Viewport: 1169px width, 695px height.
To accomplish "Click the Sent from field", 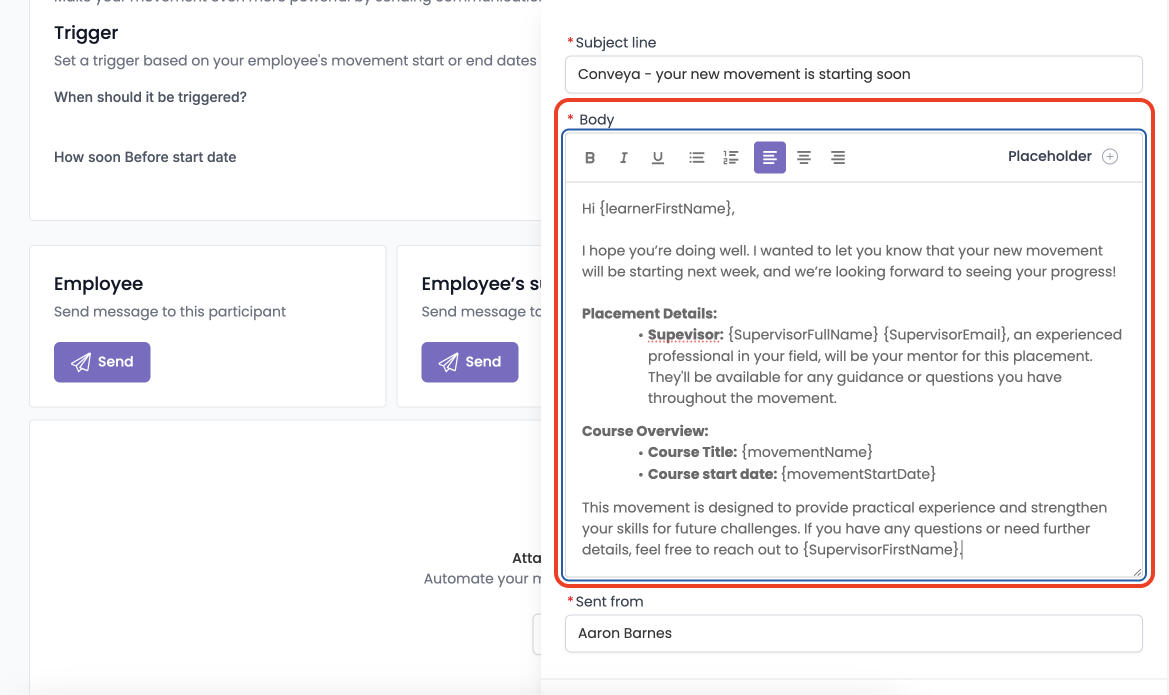I will click(x=854, y=633).
